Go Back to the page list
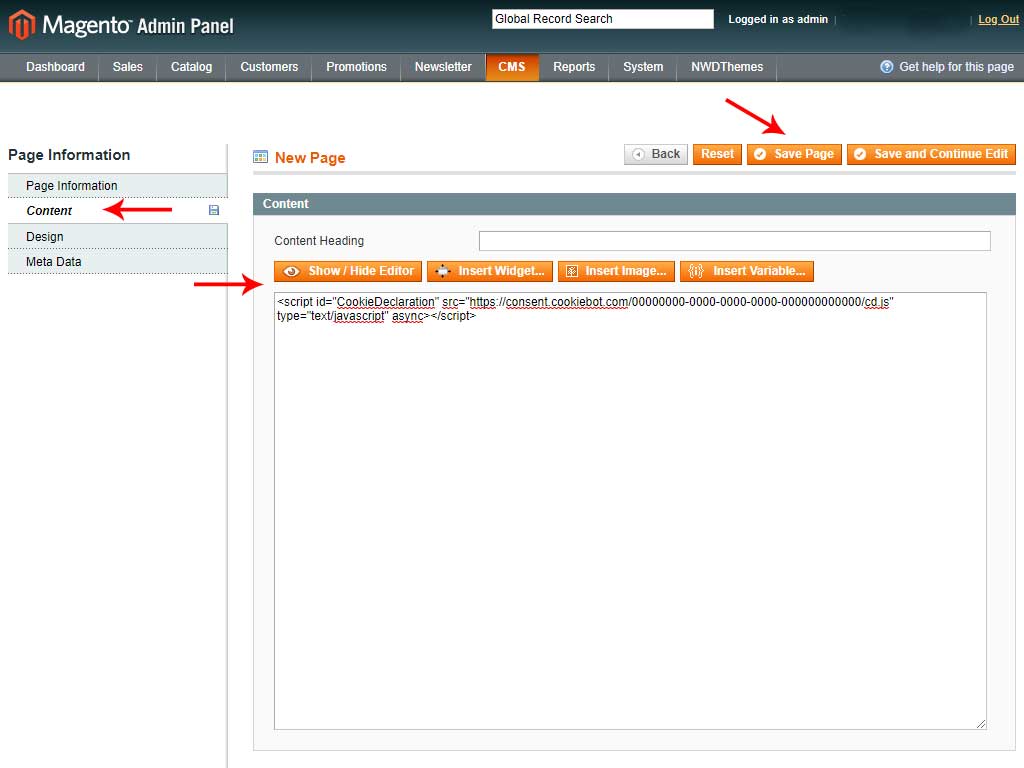This screenshot has width=1024, height=768. [x=656, y=154]
